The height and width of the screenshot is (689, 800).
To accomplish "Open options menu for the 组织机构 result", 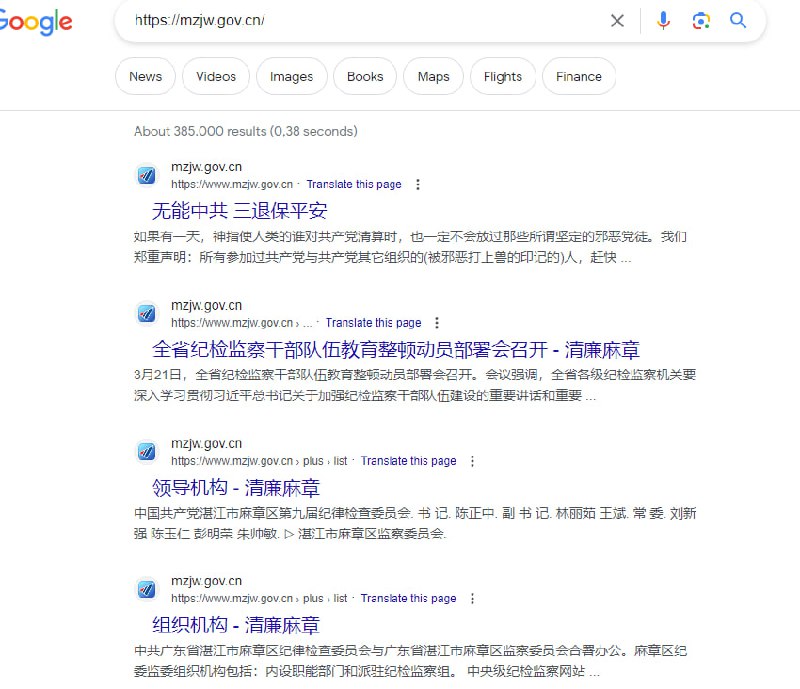I will tap(472, 599).
